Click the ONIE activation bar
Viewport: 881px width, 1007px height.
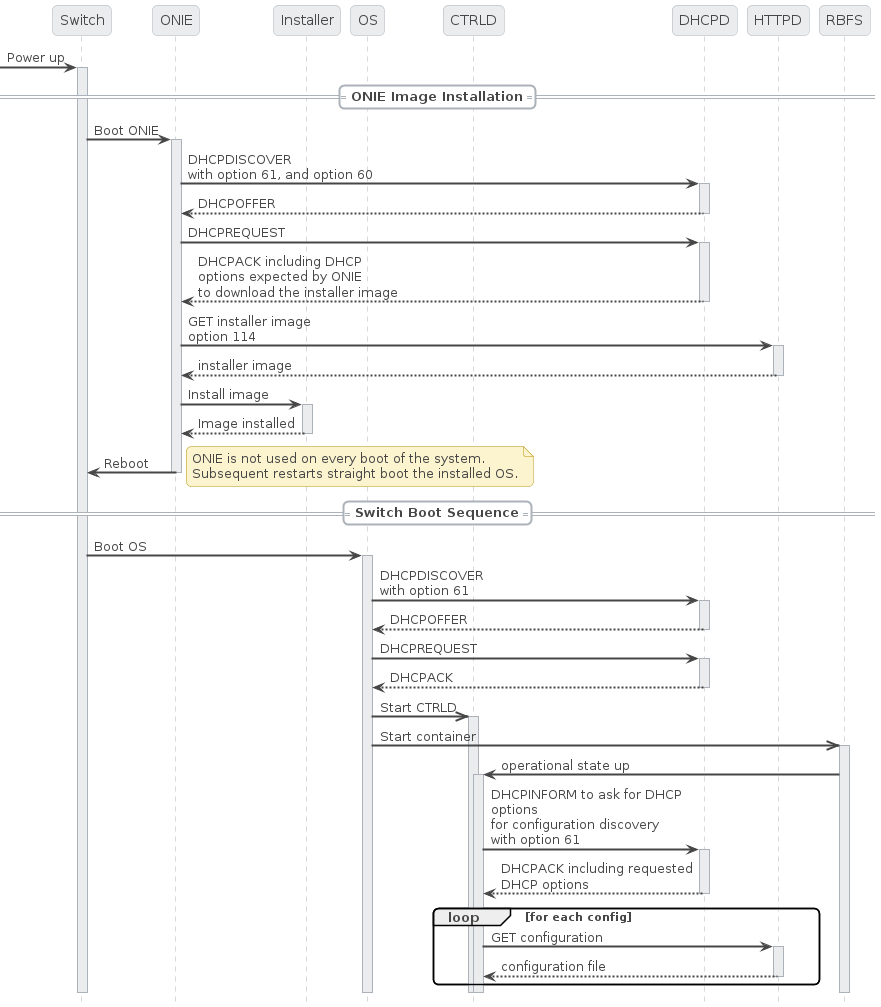tap(176, 300)
